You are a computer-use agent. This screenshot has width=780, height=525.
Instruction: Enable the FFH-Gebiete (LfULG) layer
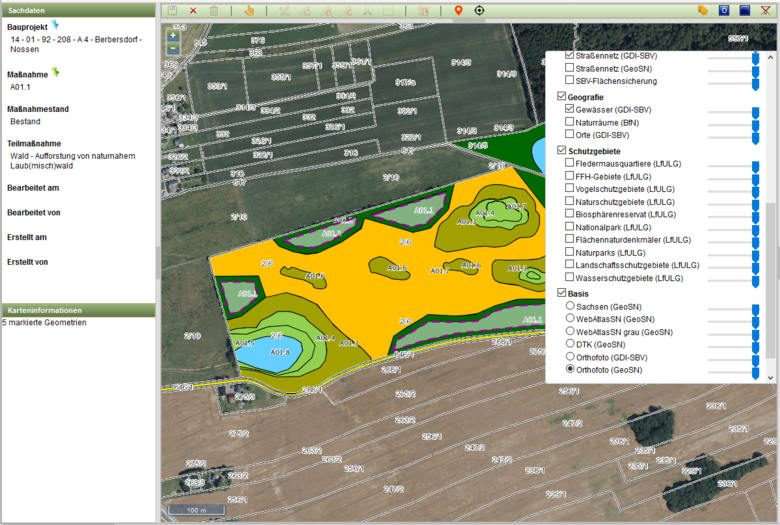coord(570,174)
